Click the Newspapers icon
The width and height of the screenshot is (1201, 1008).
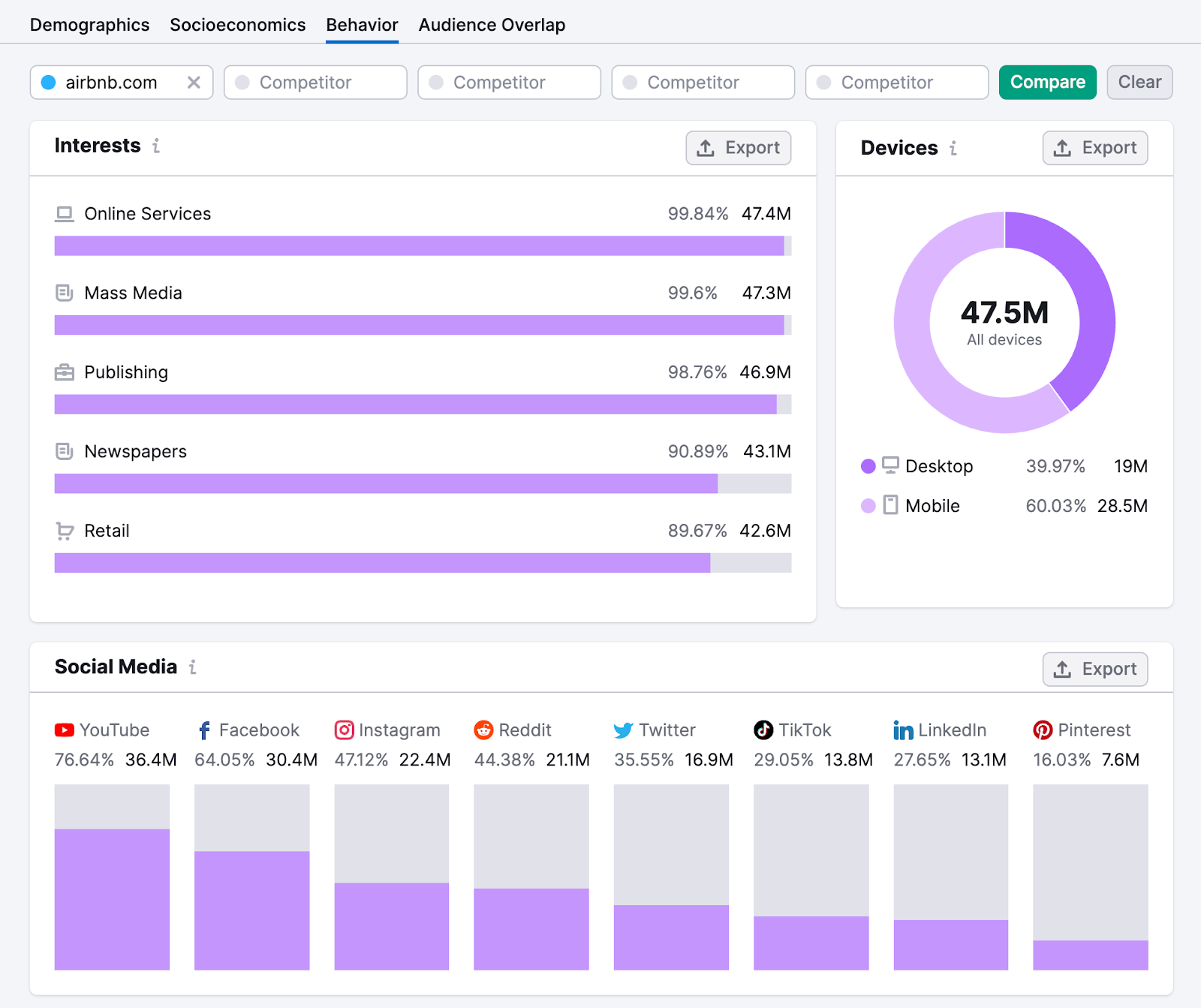click(x=65, y=451)
